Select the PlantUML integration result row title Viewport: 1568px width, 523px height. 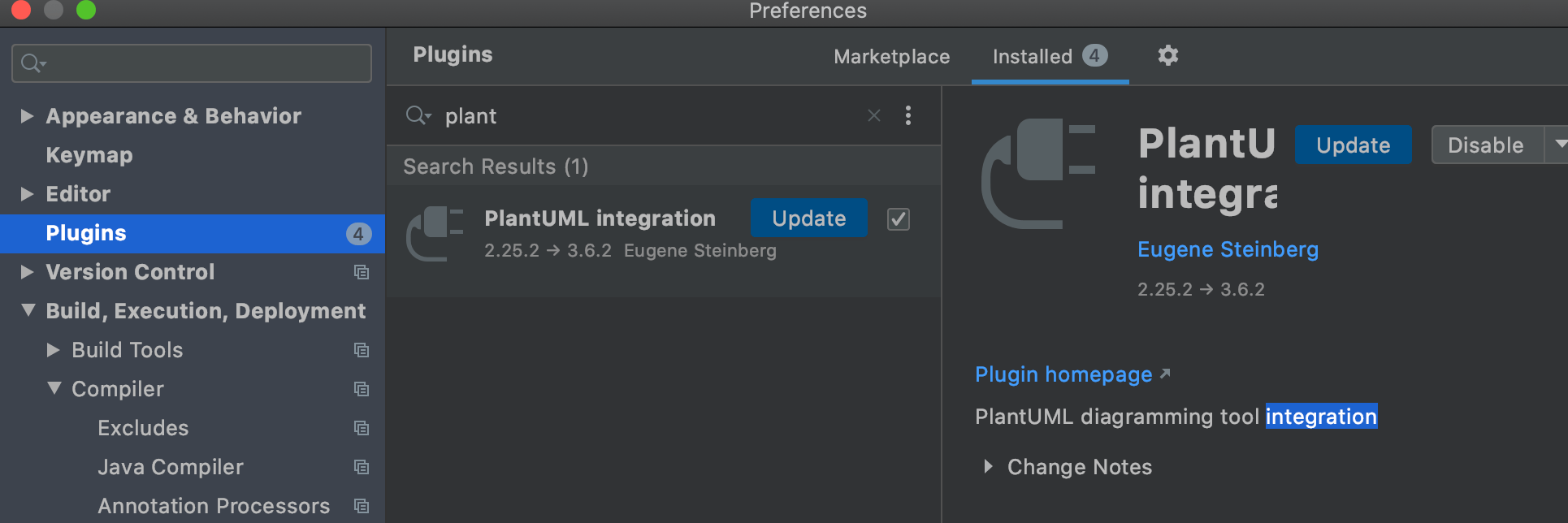(x=600, y=218)
